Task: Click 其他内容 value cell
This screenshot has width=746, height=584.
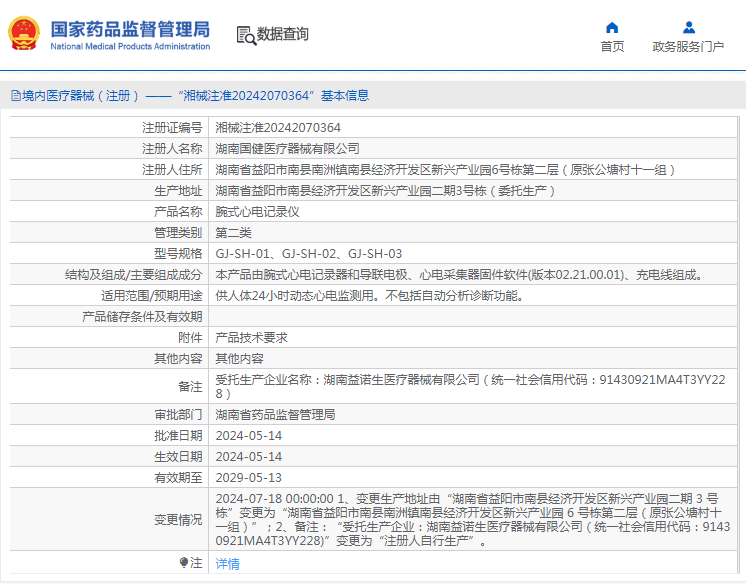Action: [239, 358]
